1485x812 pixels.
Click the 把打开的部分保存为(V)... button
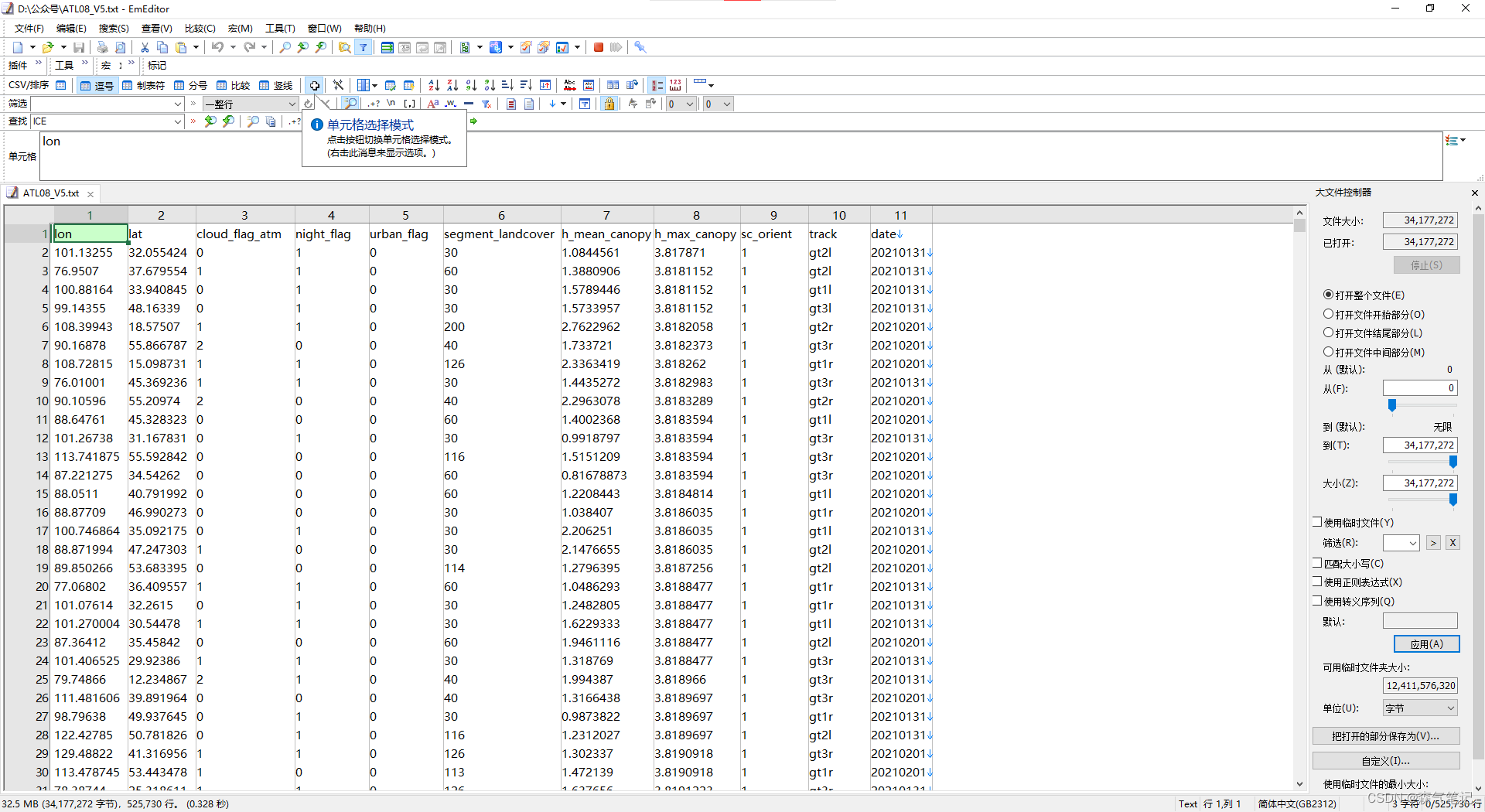[x=1385, y=736]
